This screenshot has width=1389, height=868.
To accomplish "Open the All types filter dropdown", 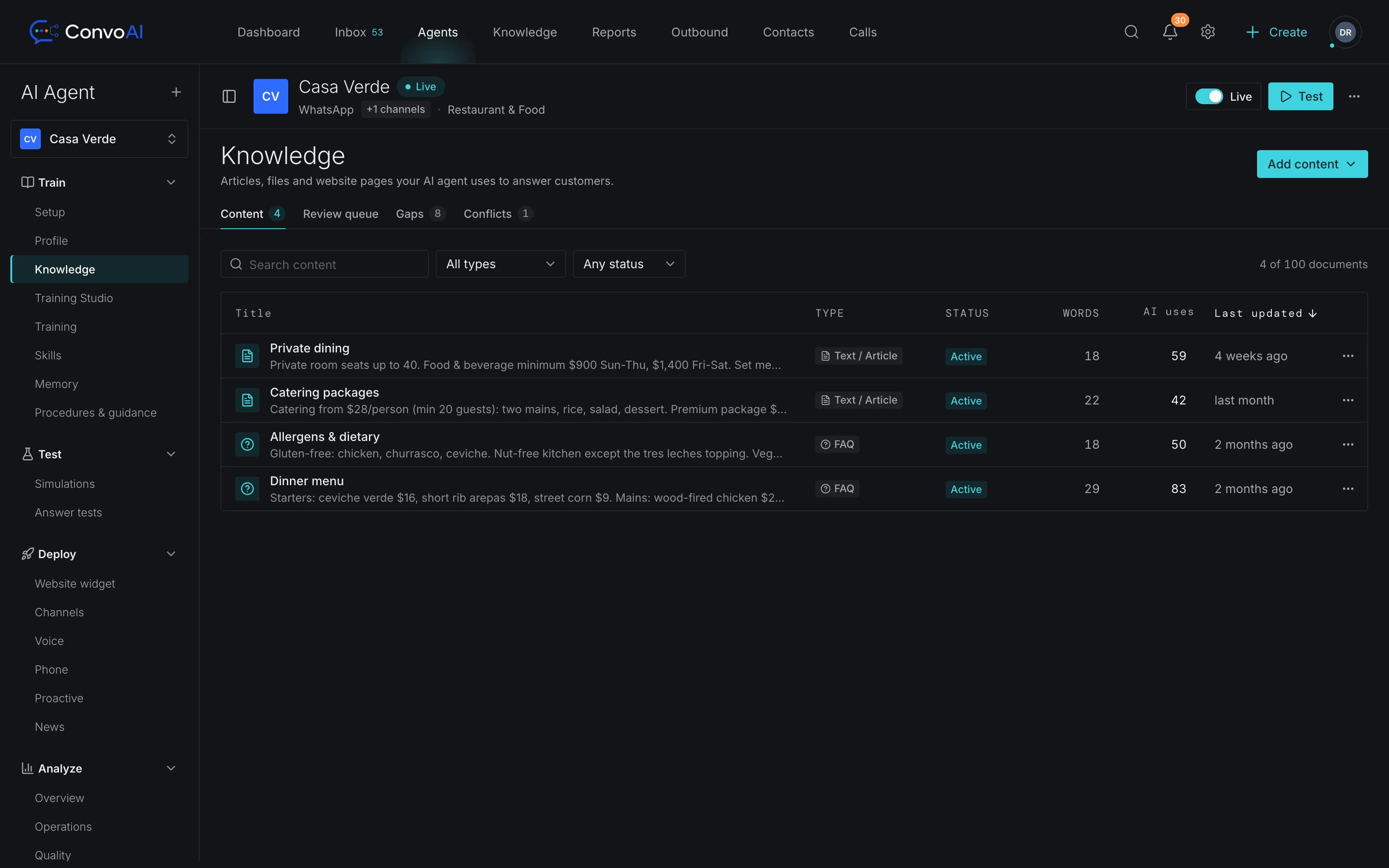I will pyautogui.click(x=500, y=264).
